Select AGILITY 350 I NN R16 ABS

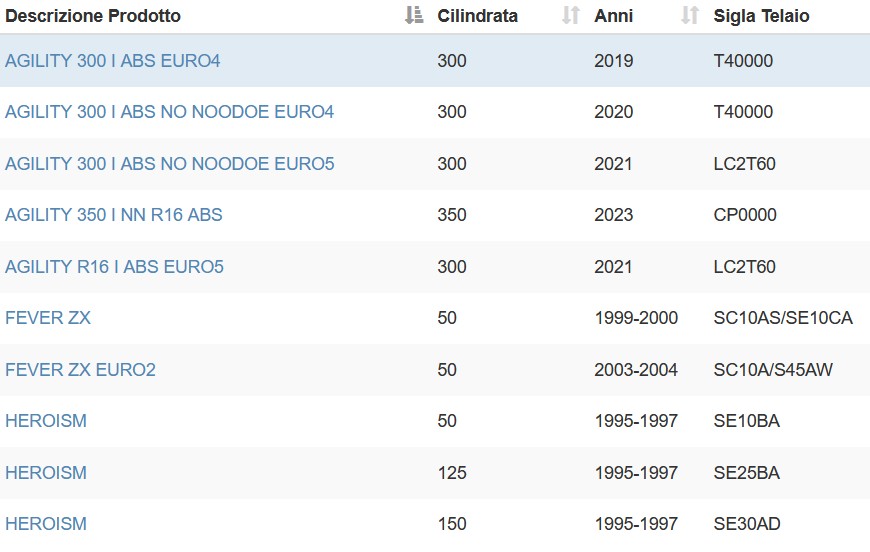click(x=114, y=215)
